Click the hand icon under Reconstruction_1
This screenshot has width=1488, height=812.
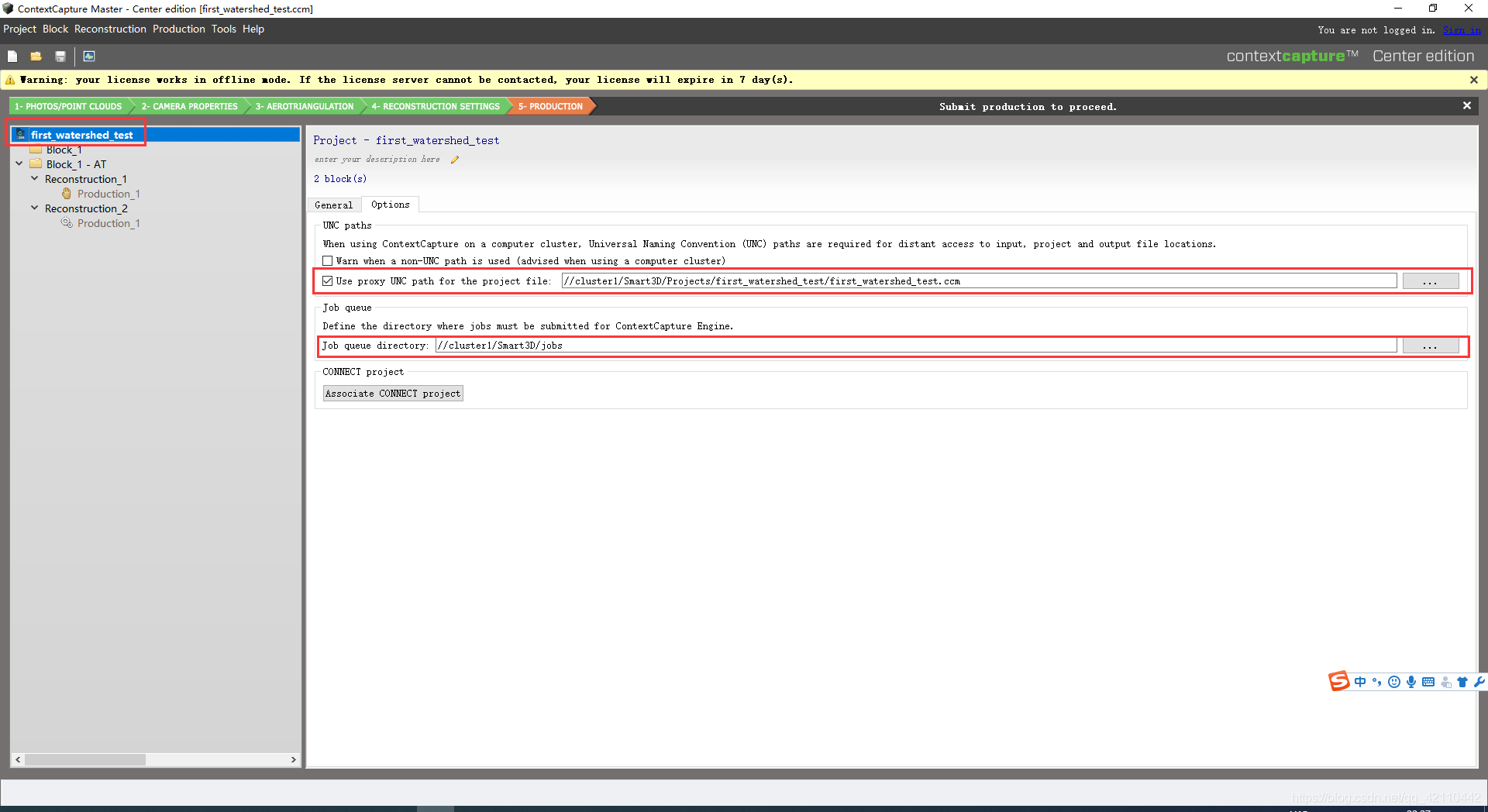tap(67, 194)
